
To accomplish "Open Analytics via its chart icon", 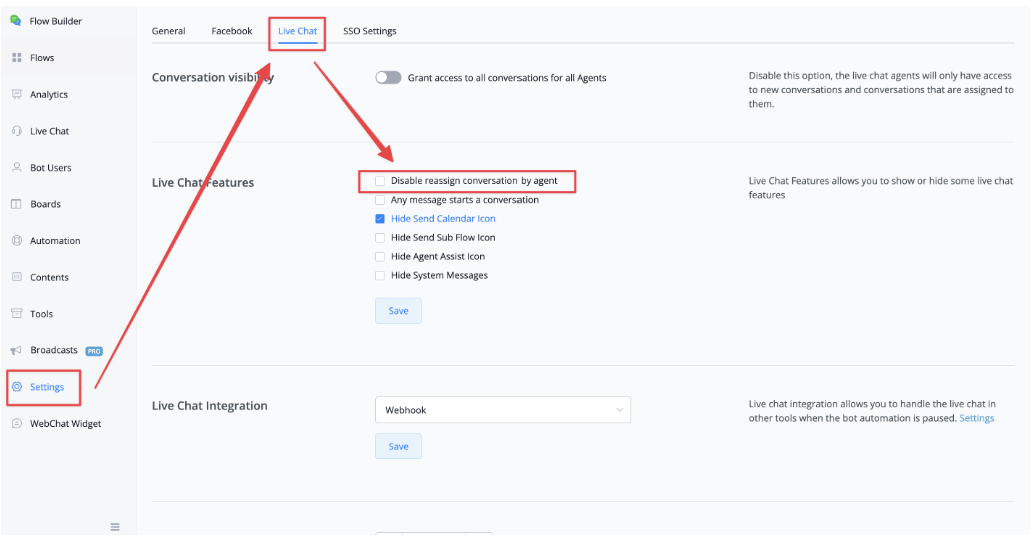I will [17, 95].
